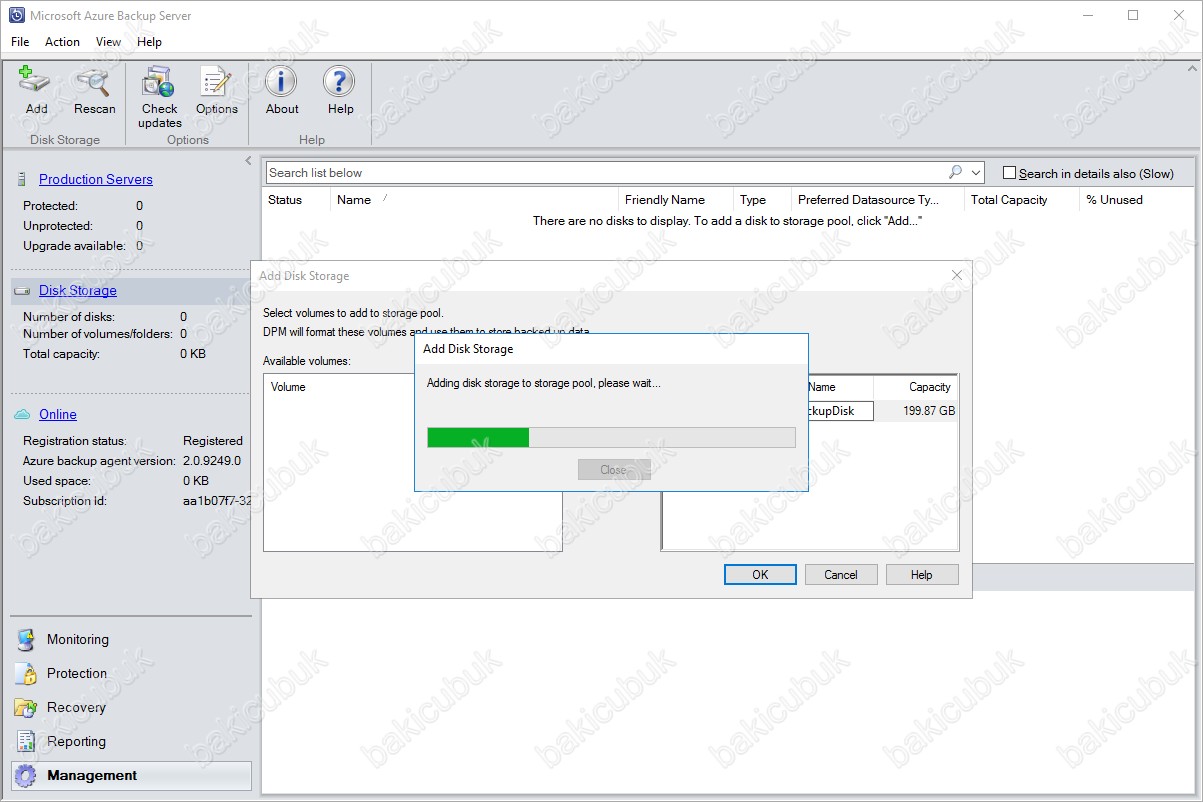Click the green progress bar

(x=478, y=437)
